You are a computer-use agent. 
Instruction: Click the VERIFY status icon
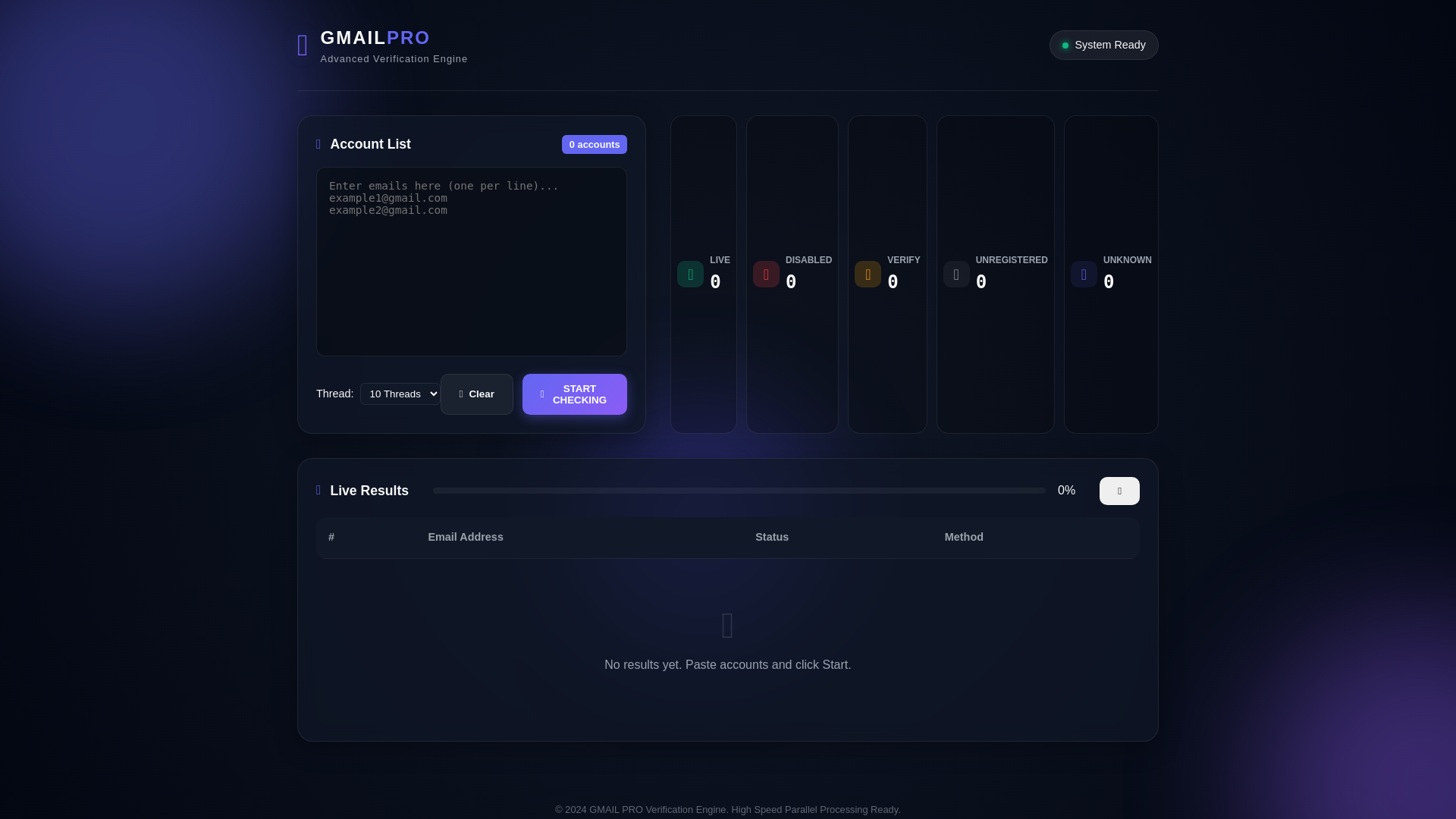point(868,275)
